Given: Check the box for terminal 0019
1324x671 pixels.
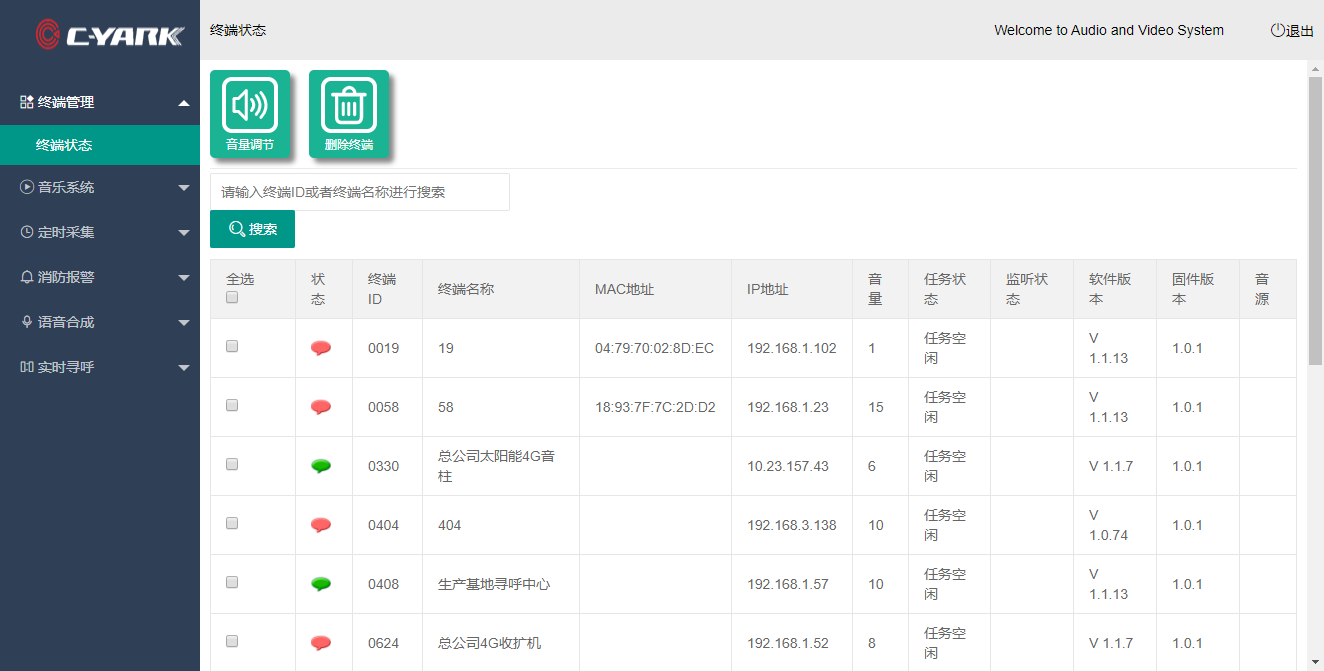Looking at the screenshot, I should [232, 346].
